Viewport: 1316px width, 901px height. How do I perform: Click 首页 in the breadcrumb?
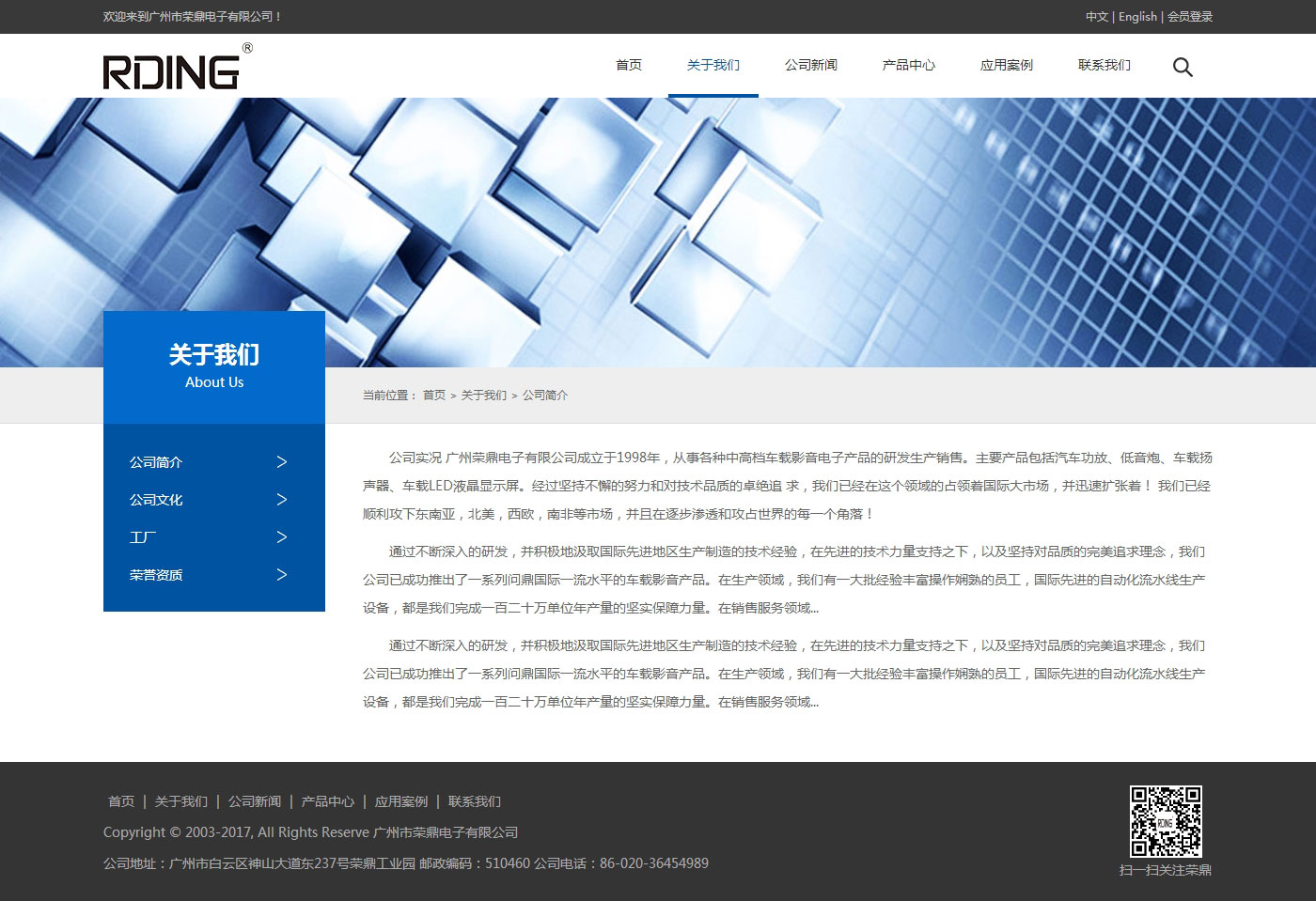pyautogui.click(x=434, y=396)
